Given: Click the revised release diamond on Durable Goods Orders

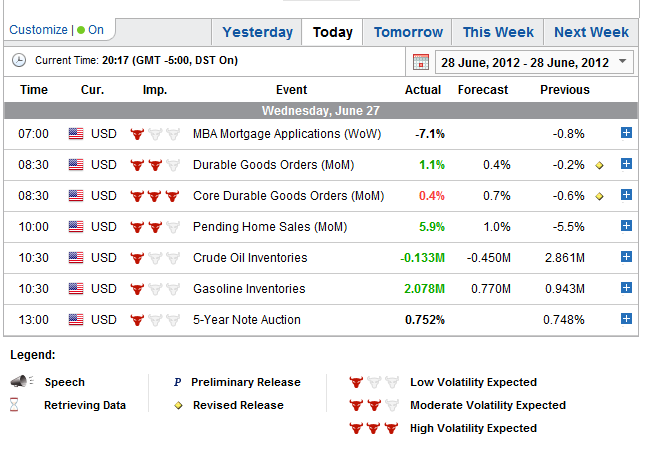Looking at the screenshot, I should pyautogui.click(x=599, y=165).
